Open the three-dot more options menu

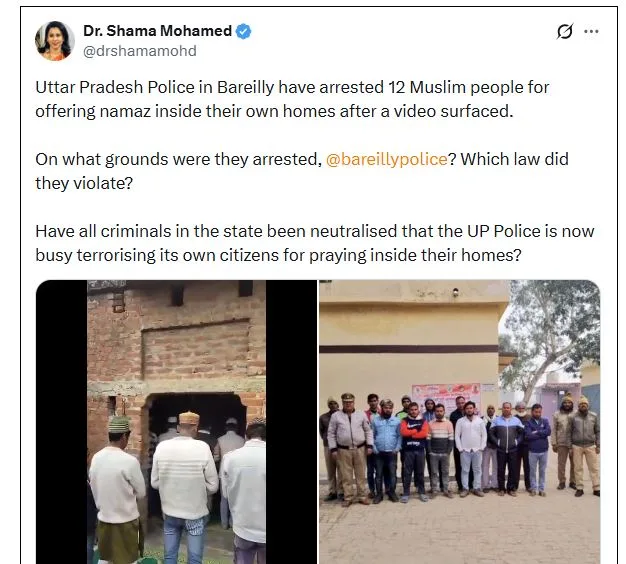[x=591, y=31]
